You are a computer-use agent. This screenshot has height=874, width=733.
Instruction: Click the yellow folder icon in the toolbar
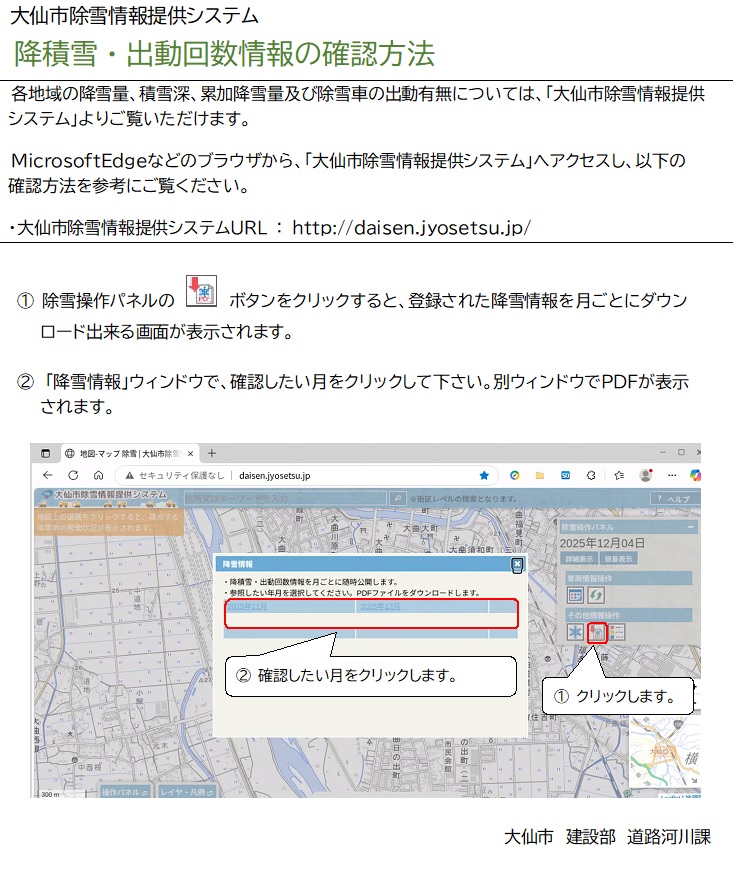tap(540, 475)
